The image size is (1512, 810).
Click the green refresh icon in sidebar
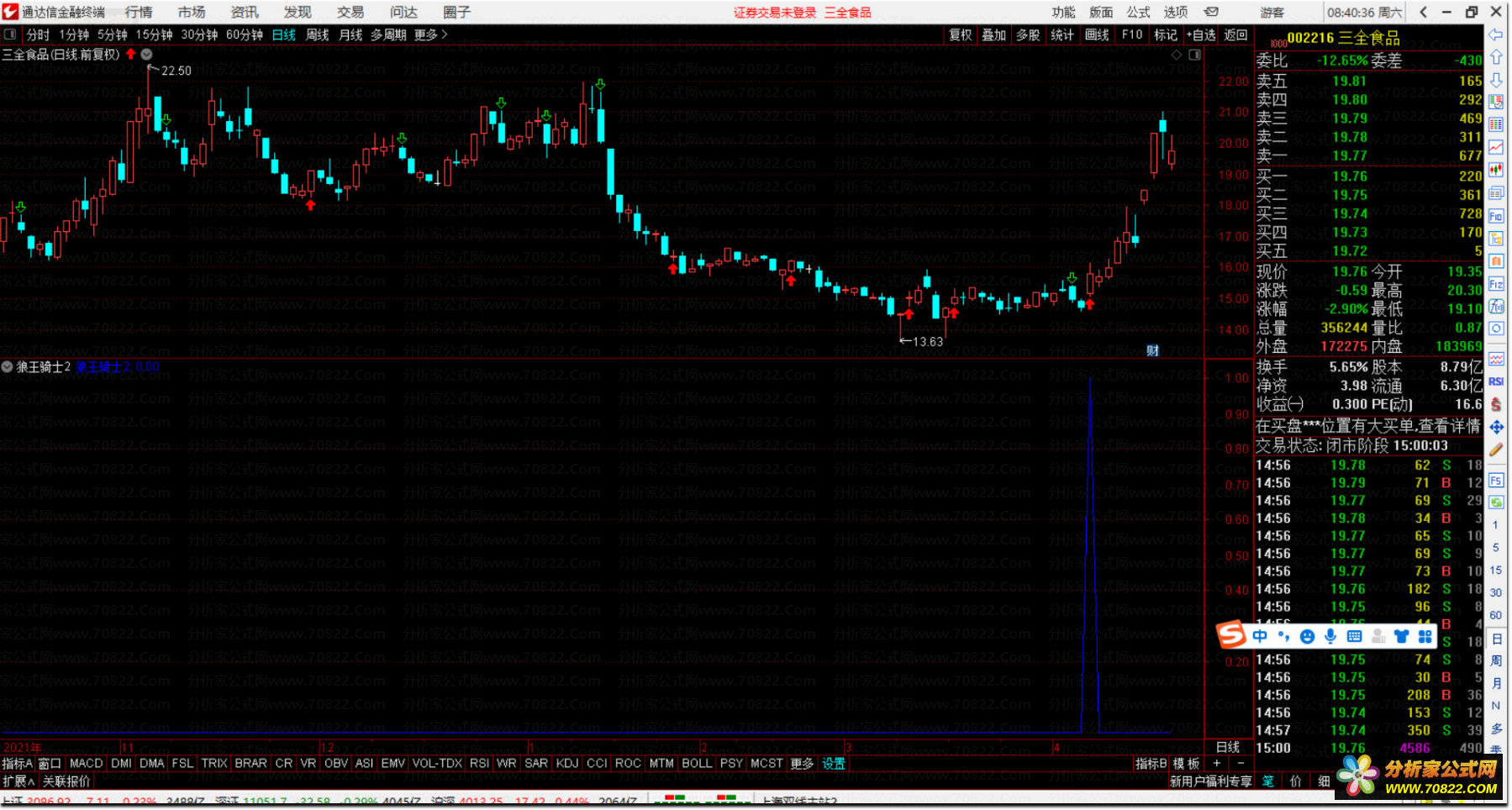[1496, 502]
